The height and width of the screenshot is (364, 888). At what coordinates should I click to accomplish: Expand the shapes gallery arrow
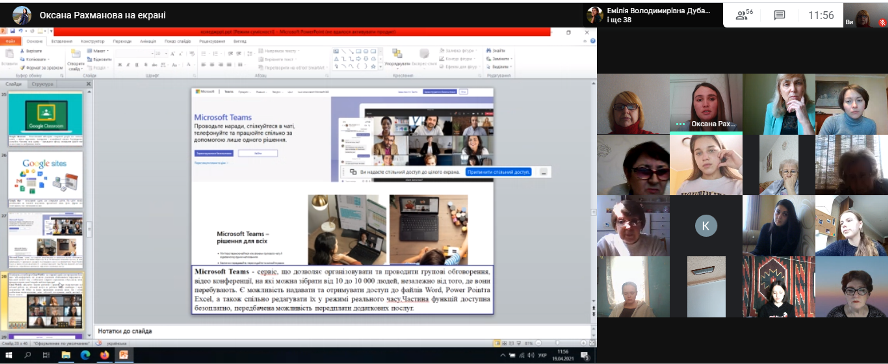tap(381, 66)
